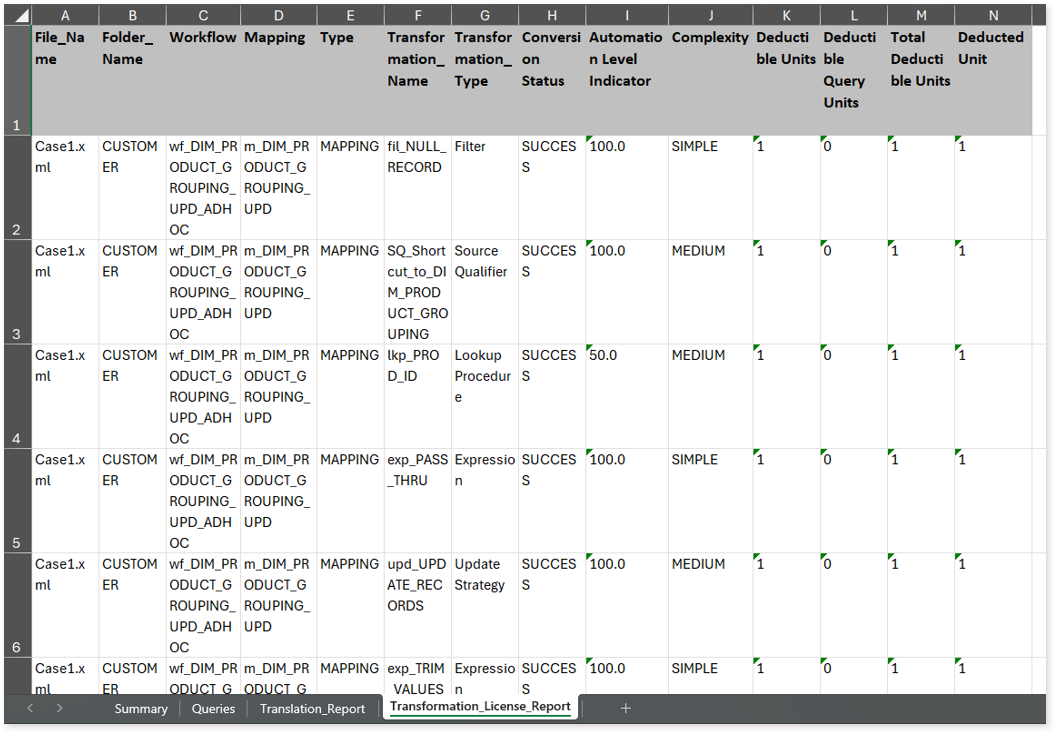Select column K header

[787, 15]
